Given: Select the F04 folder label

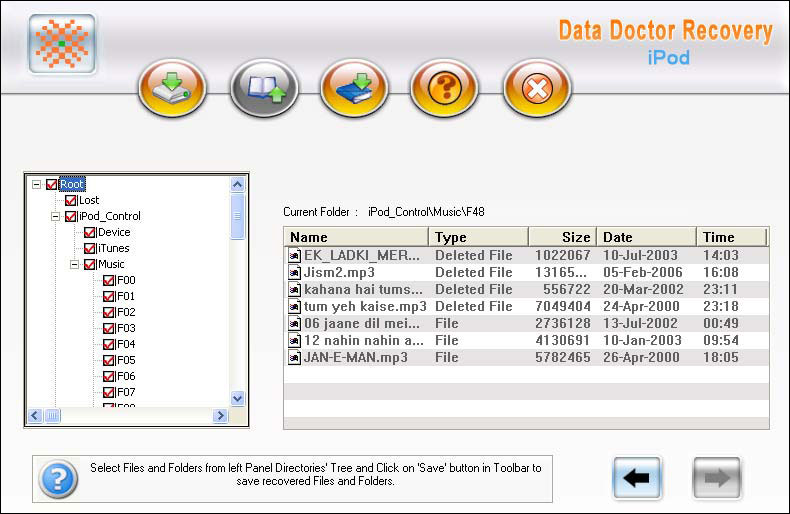Looking at the screenshot, I should click(126, 345).
